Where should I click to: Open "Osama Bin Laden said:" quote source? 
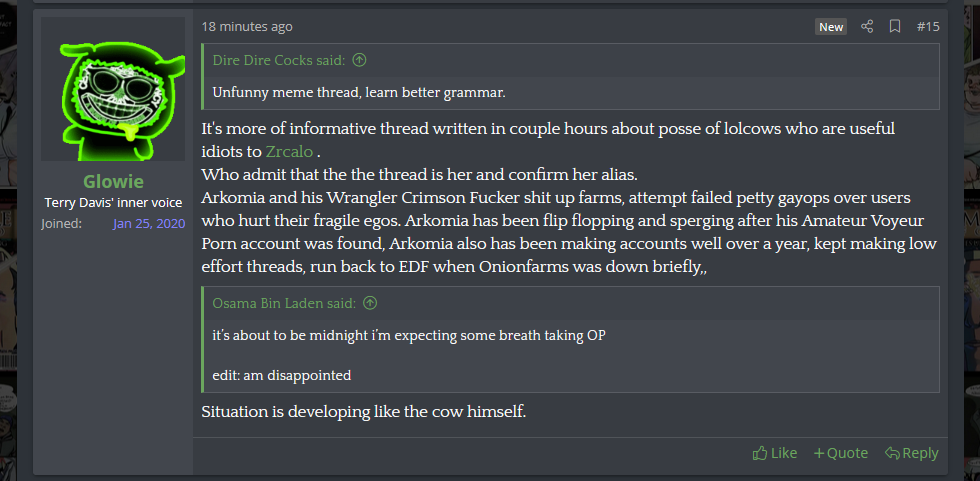click(284, 303)
